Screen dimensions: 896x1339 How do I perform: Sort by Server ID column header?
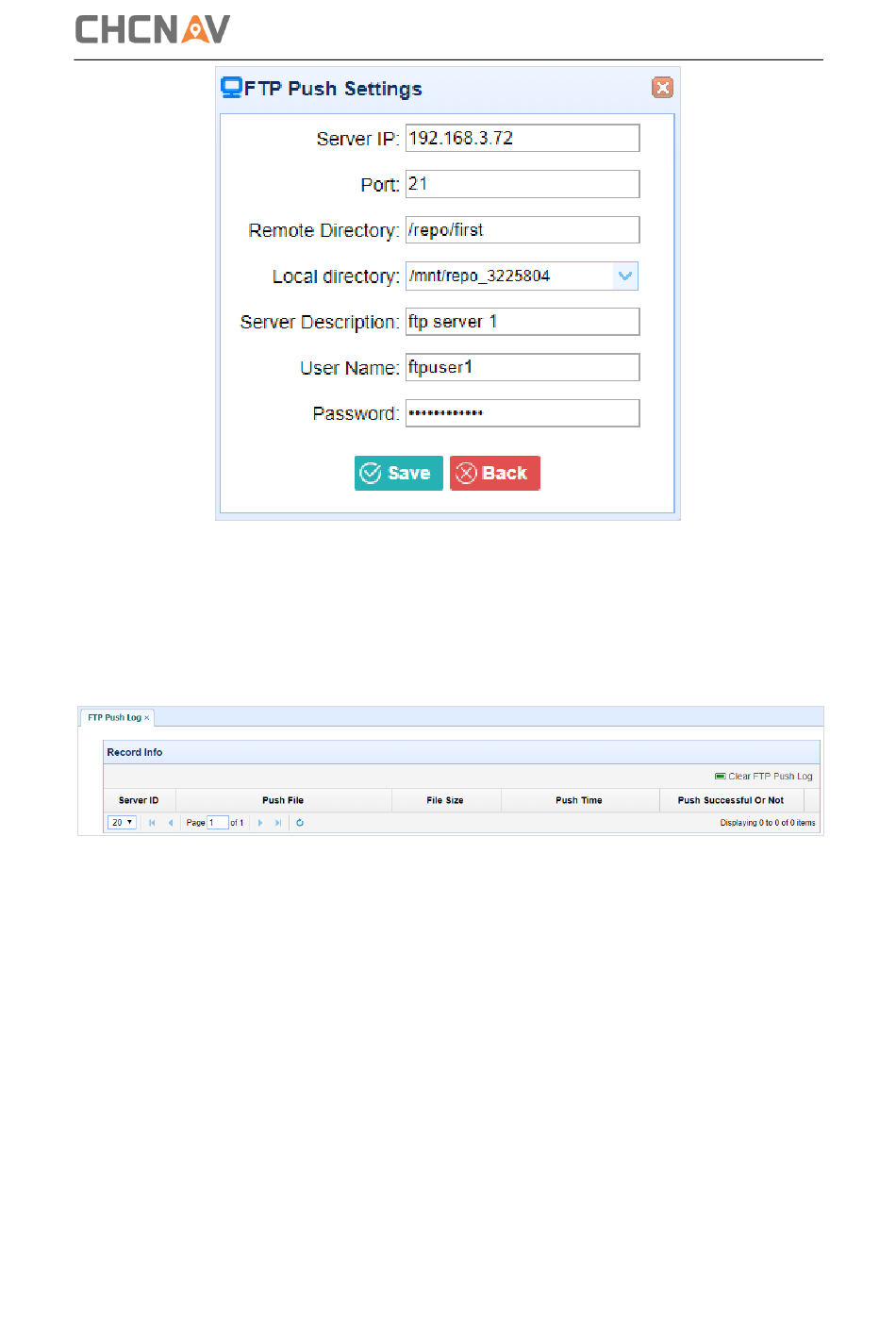click(x=139, y=800)
